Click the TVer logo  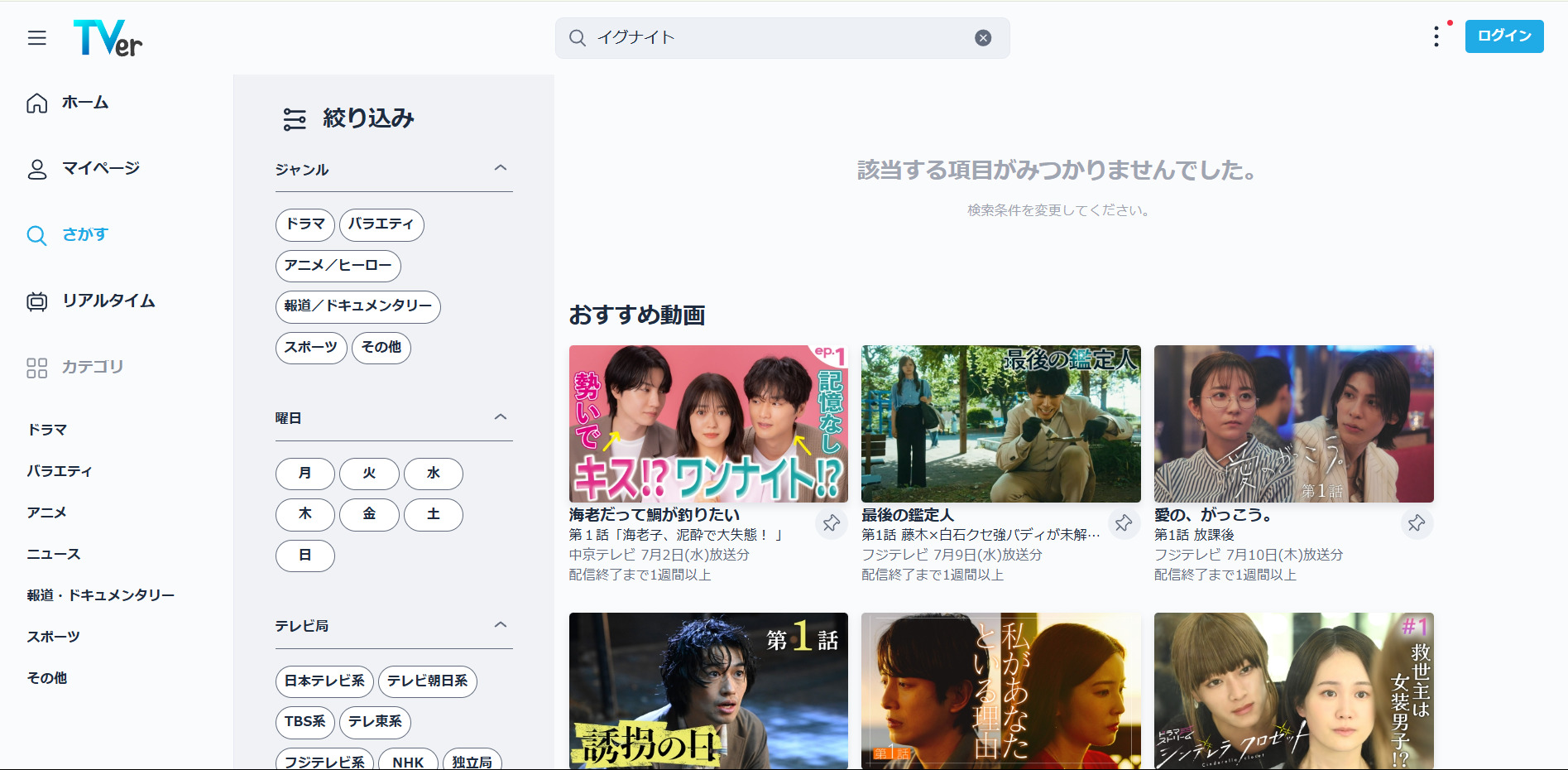(108, 38)
